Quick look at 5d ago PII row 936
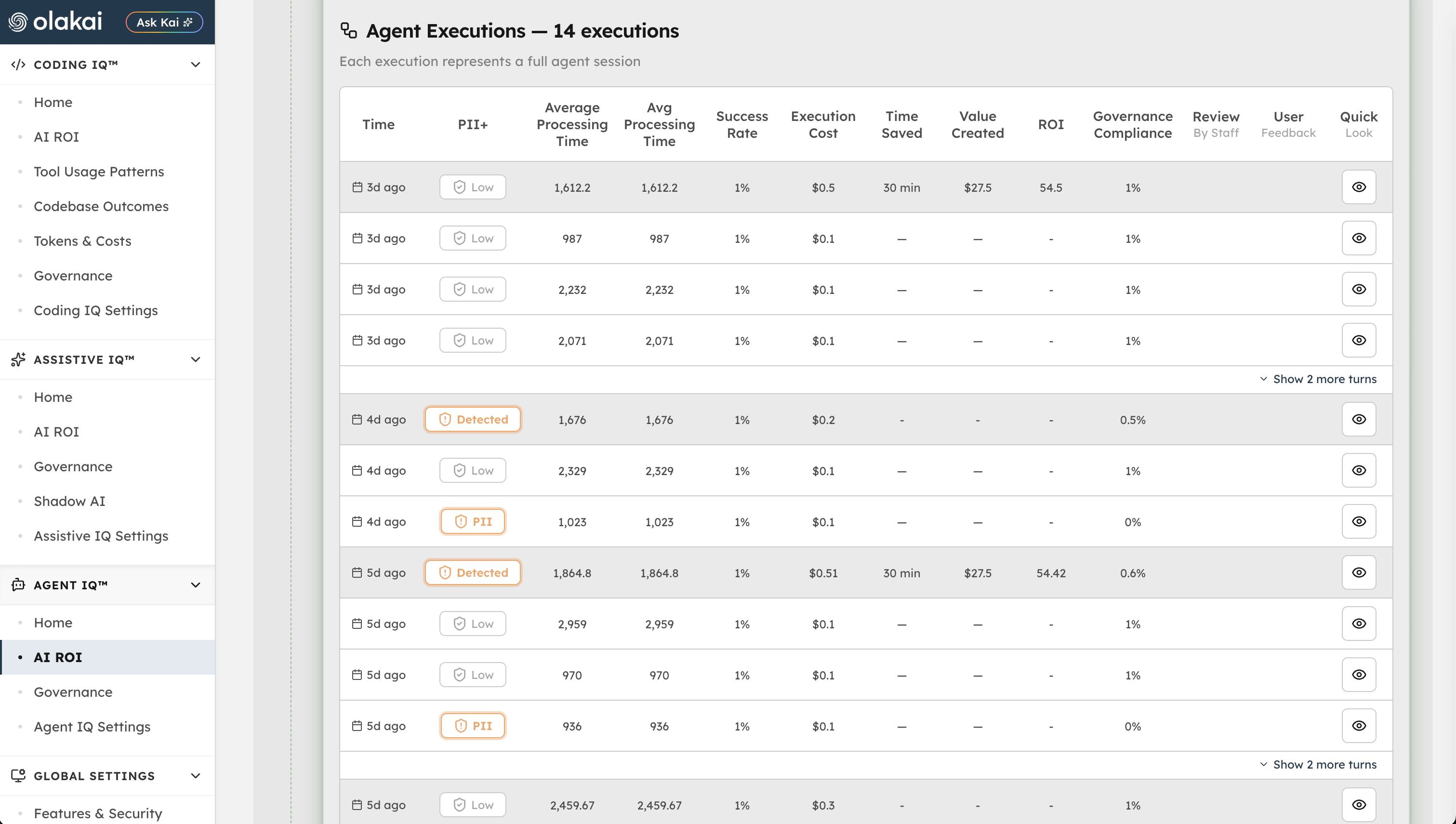Screen dimensions: 1456x824 (x=1359, y=726)
